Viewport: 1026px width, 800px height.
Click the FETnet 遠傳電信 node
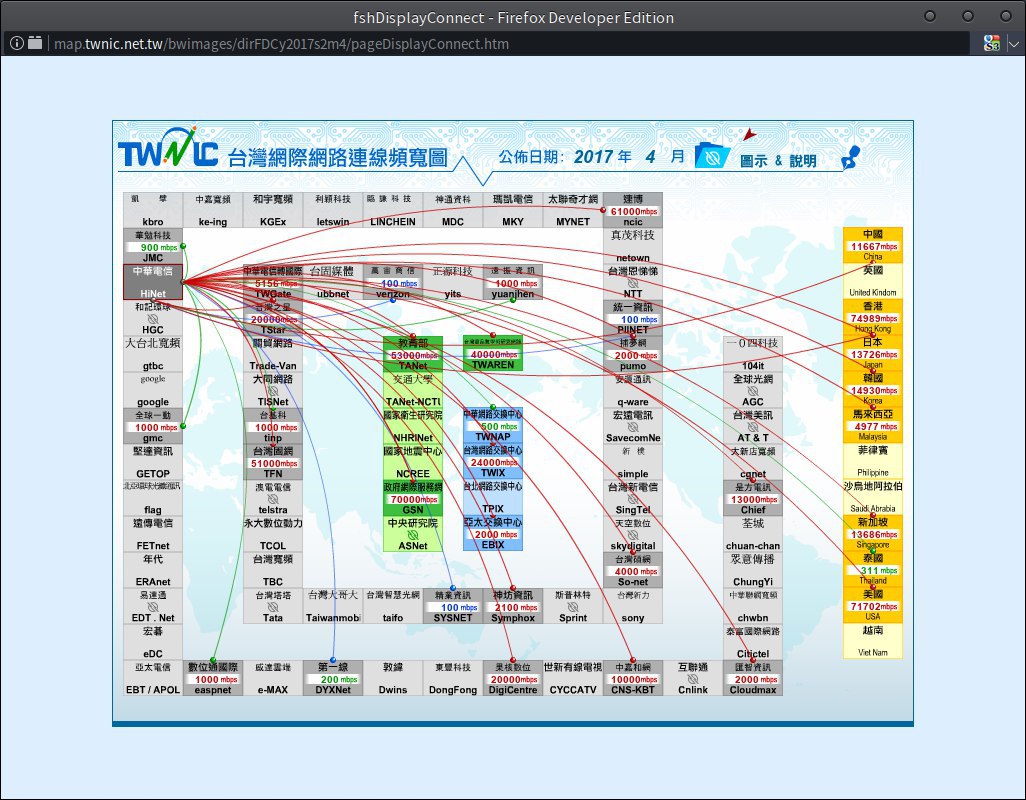point(153,534)
